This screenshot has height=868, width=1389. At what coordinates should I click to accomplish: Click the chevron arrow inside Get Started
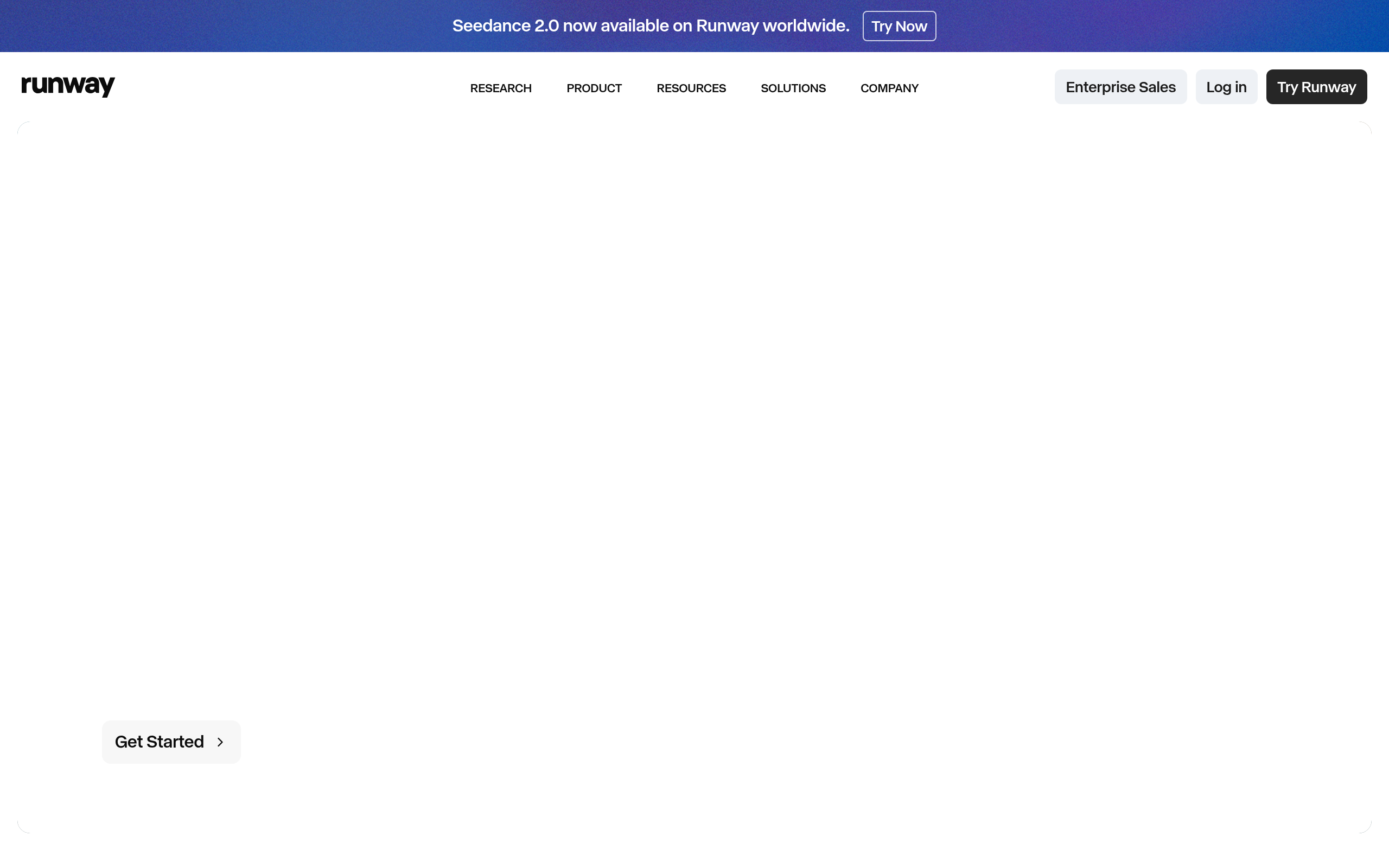point(221,742)
